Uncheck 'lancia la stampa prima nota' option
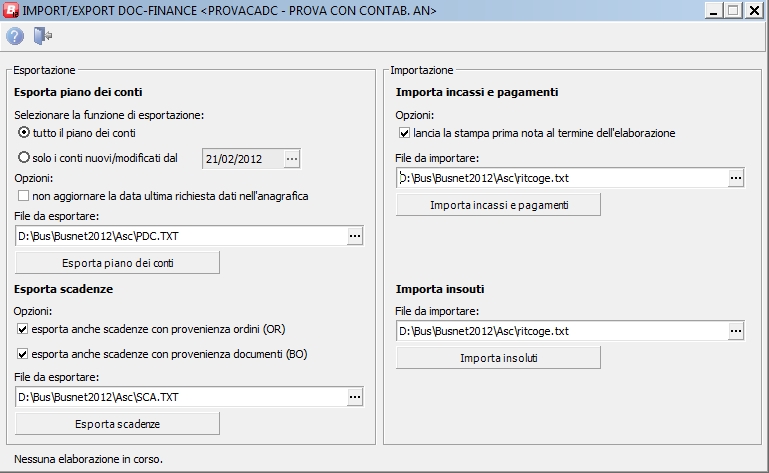Screen dimensions: 769x473 404,132
